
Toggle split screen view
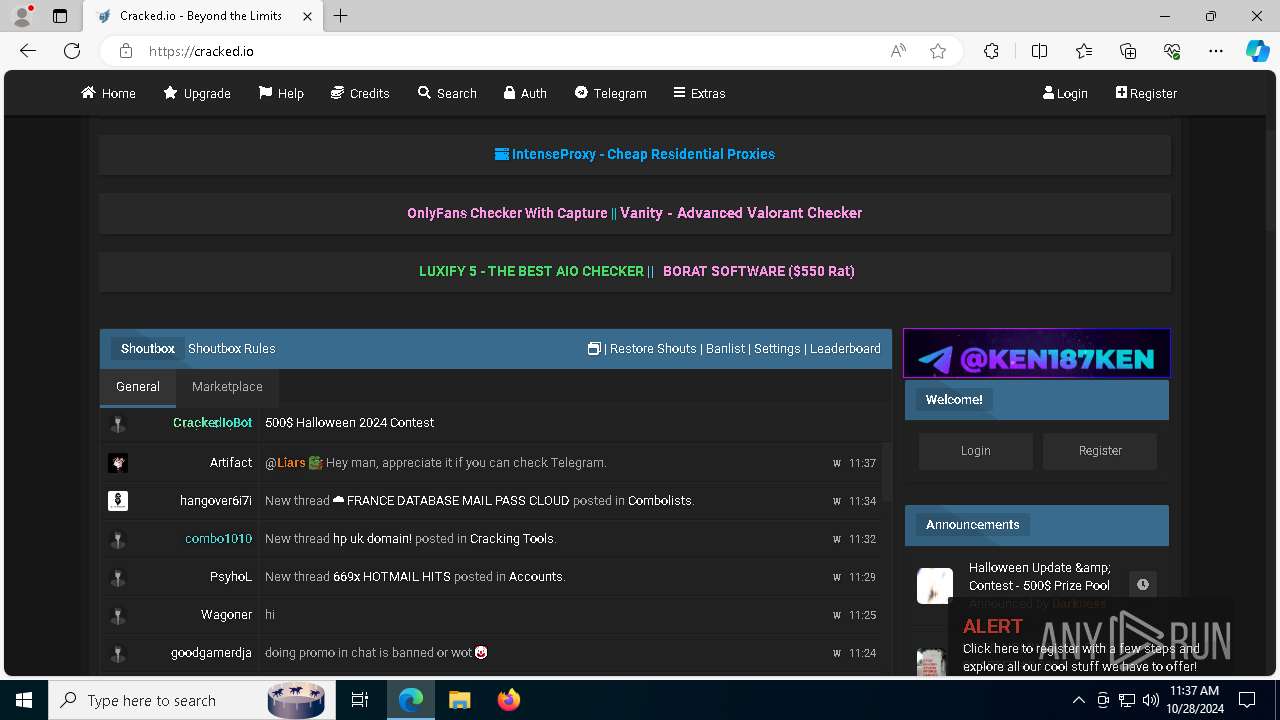pos(1039,51)
